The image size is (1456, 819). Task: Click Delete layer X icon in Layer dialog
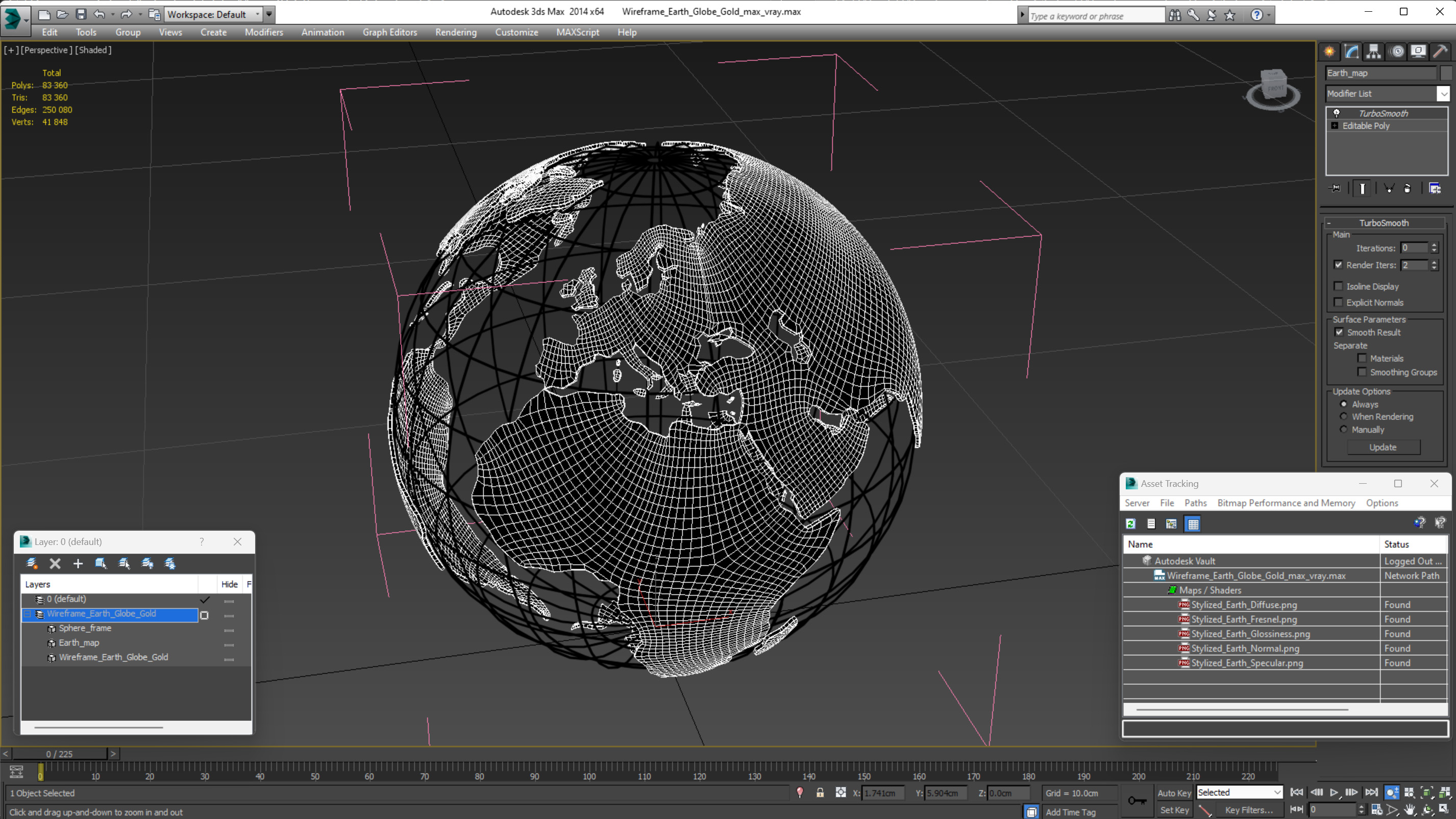click(55, 563)
